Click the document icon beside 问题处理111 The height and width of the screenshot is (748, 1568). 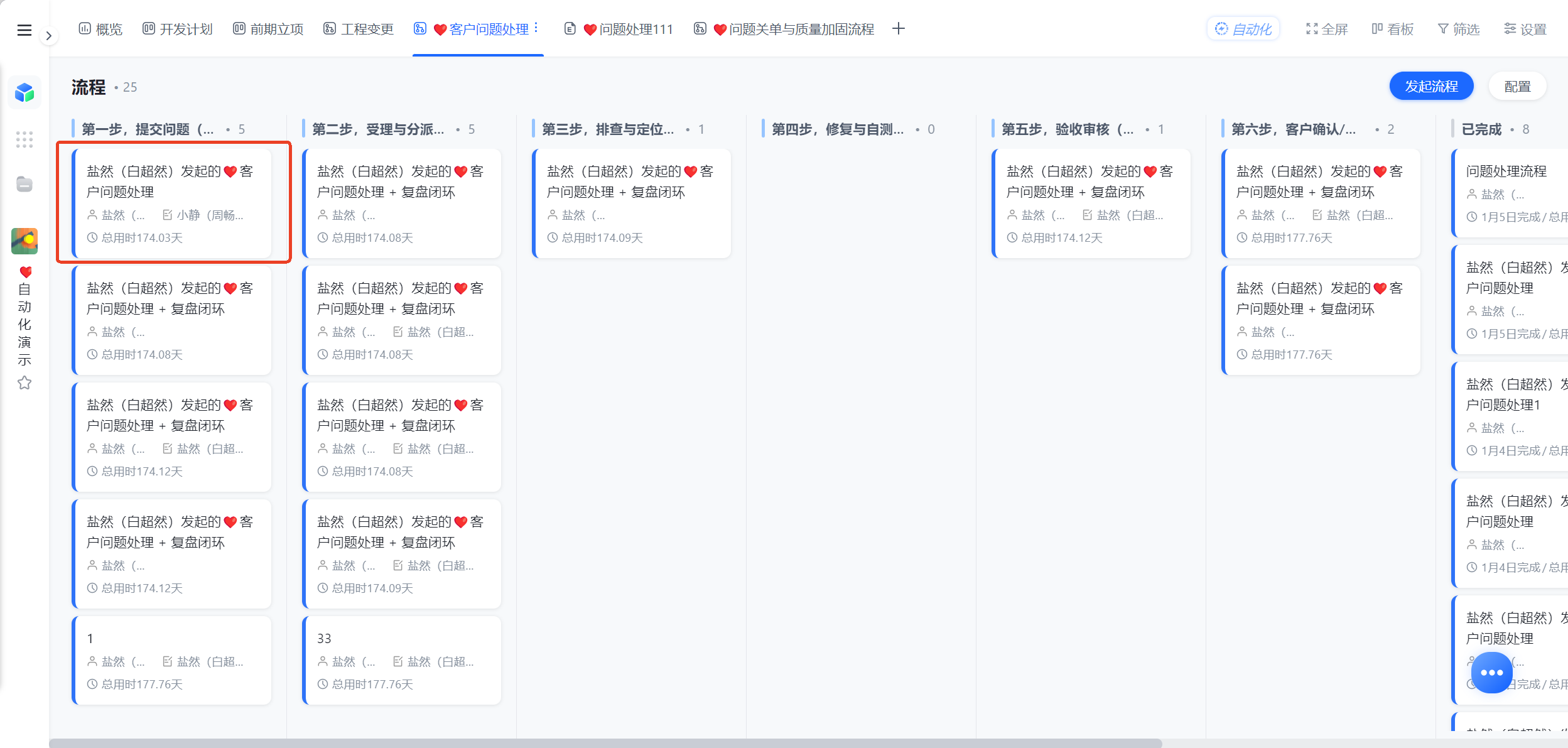coord(570,29)
